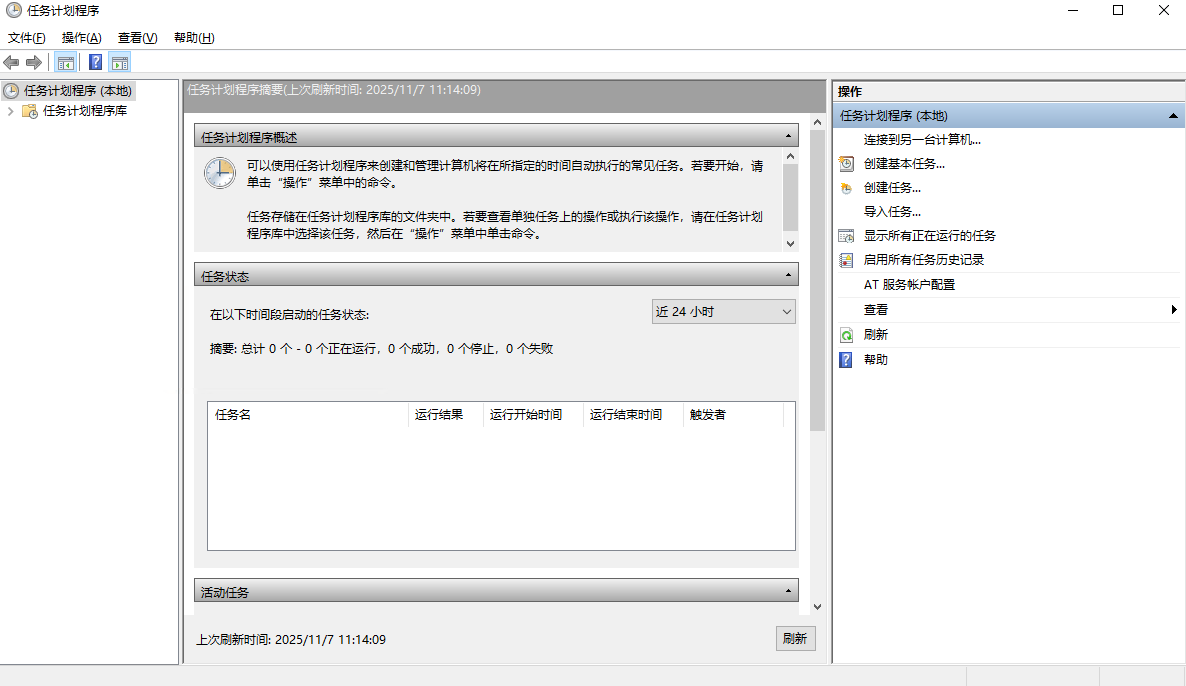Click the 显示所有正在运行的任务 icon
Screen dimensions: 1186x686
coord(846,236)
